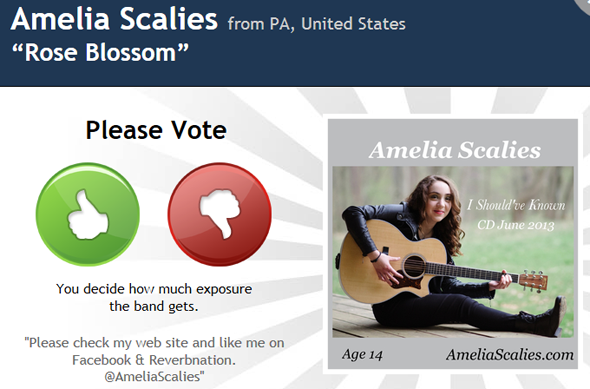
Task: Click the cursive "Amelia Scalies" title on the cover
Action: [455, 150]
